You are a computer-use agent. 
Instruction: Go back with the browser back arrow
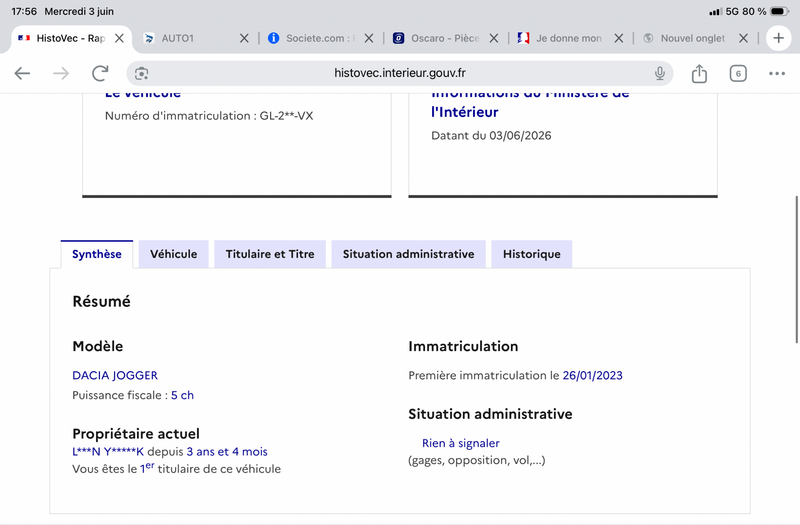[22, 73]
